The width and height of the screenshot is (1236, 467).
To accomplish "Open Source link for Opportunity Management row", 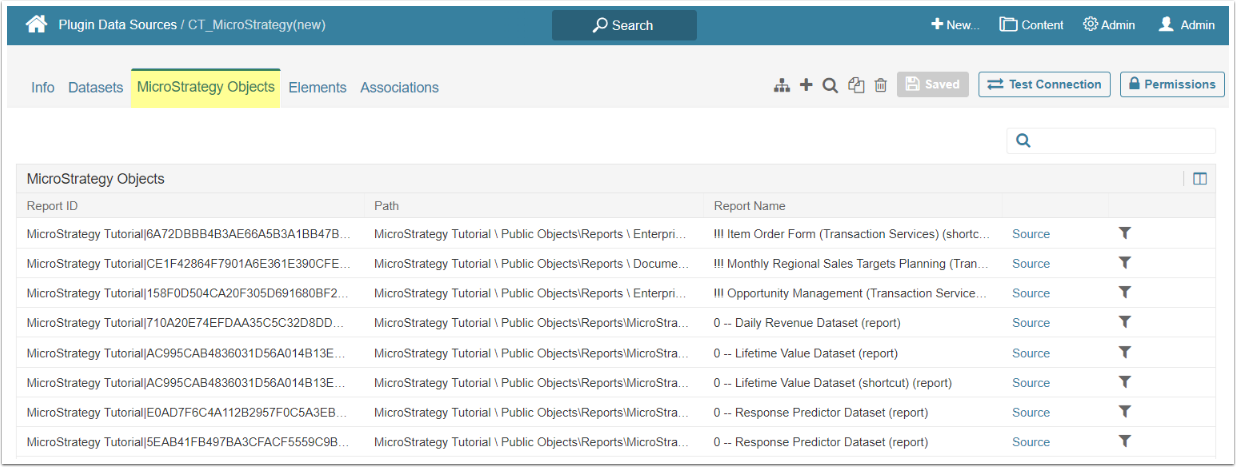I will pos(1030,293).
